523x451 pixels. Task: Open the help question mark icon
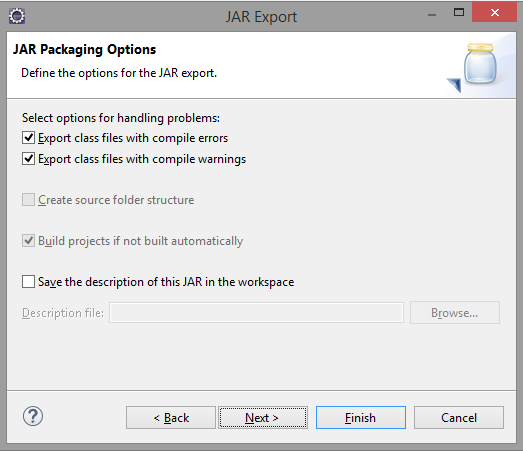(33, 416)
